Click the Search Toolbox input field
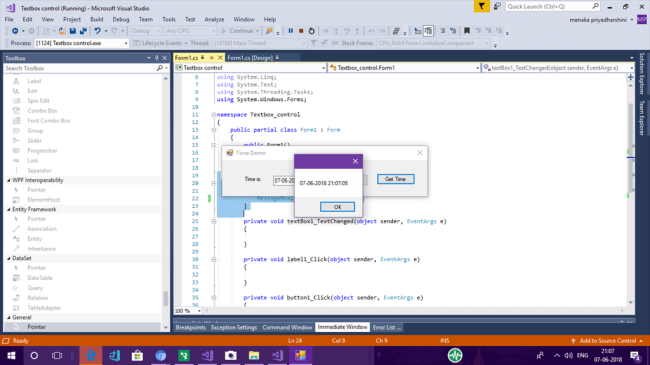Viewport: 650px width, 365px height. point(80,68)
